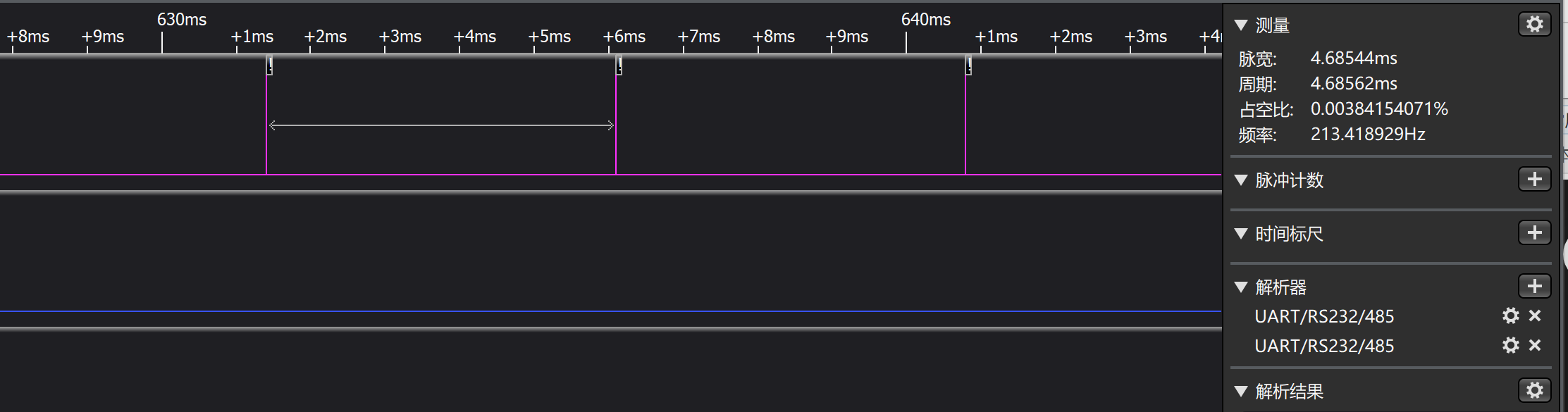Image resolution: width=1568 pixels, height=412 pixels.
Task: Open settings of second UART/RS232/485 decoder
Action: coord(1510,346)
